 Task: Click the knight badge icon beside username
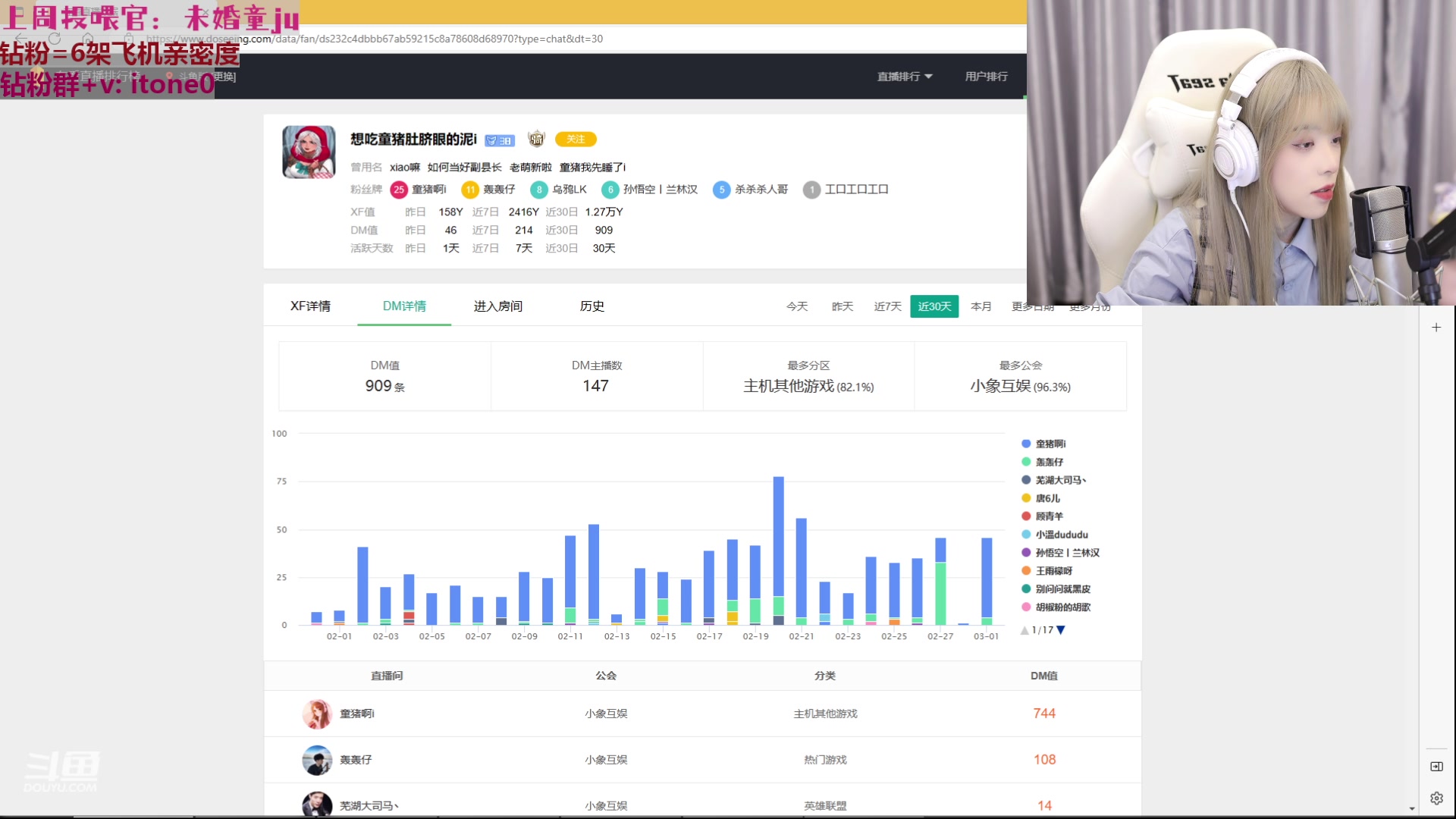coord(536,140)
